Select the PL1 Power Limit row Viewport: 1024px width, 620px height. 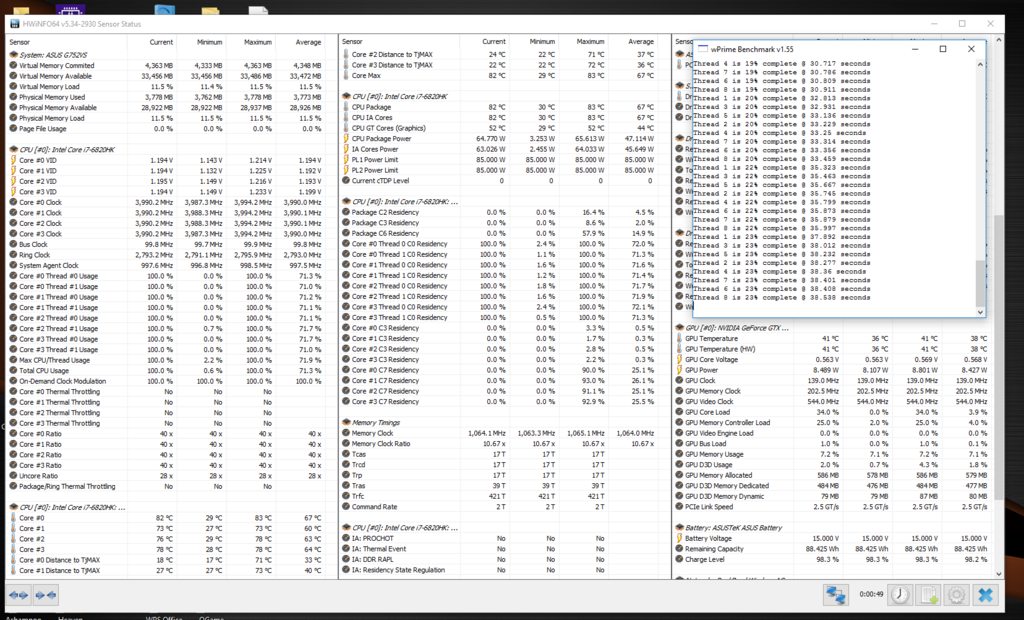pyautogui.click(x=500, y=159)
